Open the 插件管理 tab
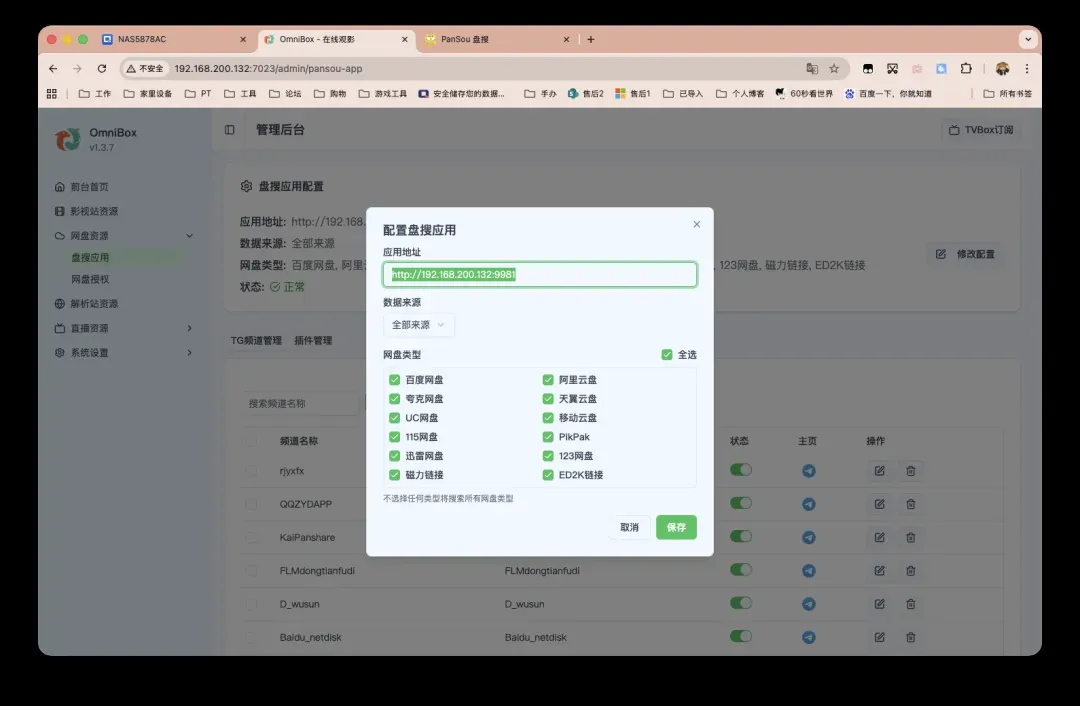This screenshot has width=1080, height=706. point(313,340)
